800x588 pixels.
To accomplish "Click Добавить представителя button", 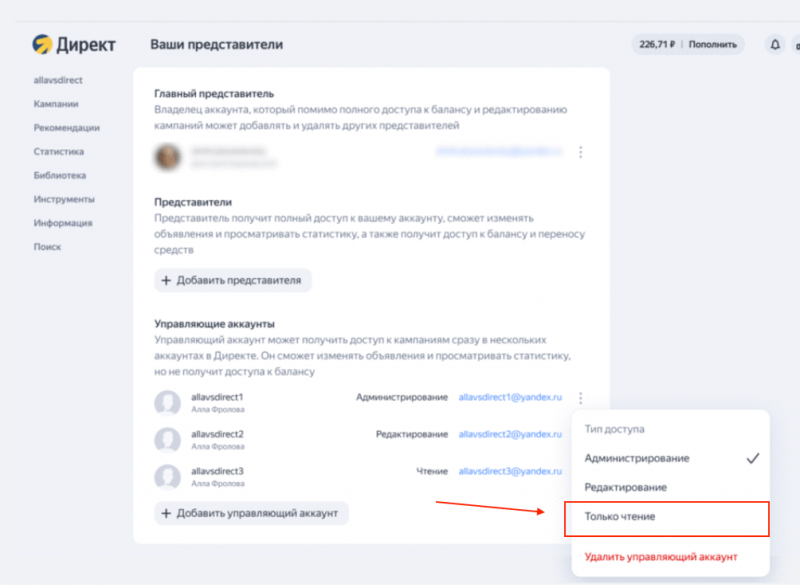I will point(233,280).
